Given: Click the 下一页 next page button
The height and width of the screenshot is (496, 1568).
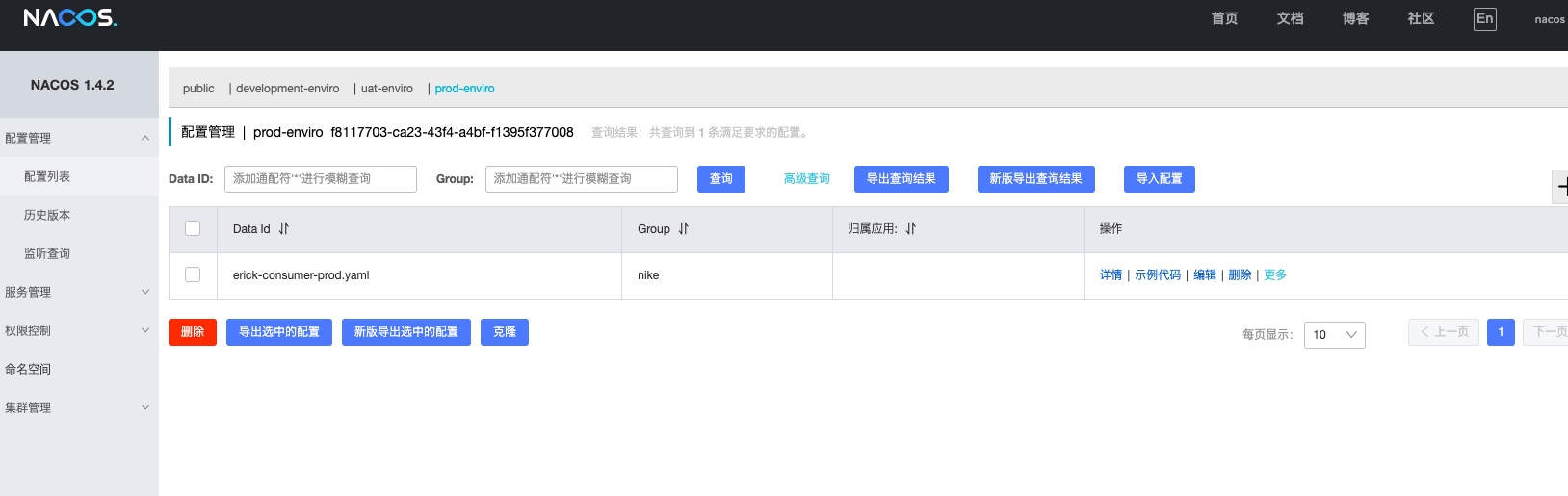Looking at the screenshot, I should 1546,332.
